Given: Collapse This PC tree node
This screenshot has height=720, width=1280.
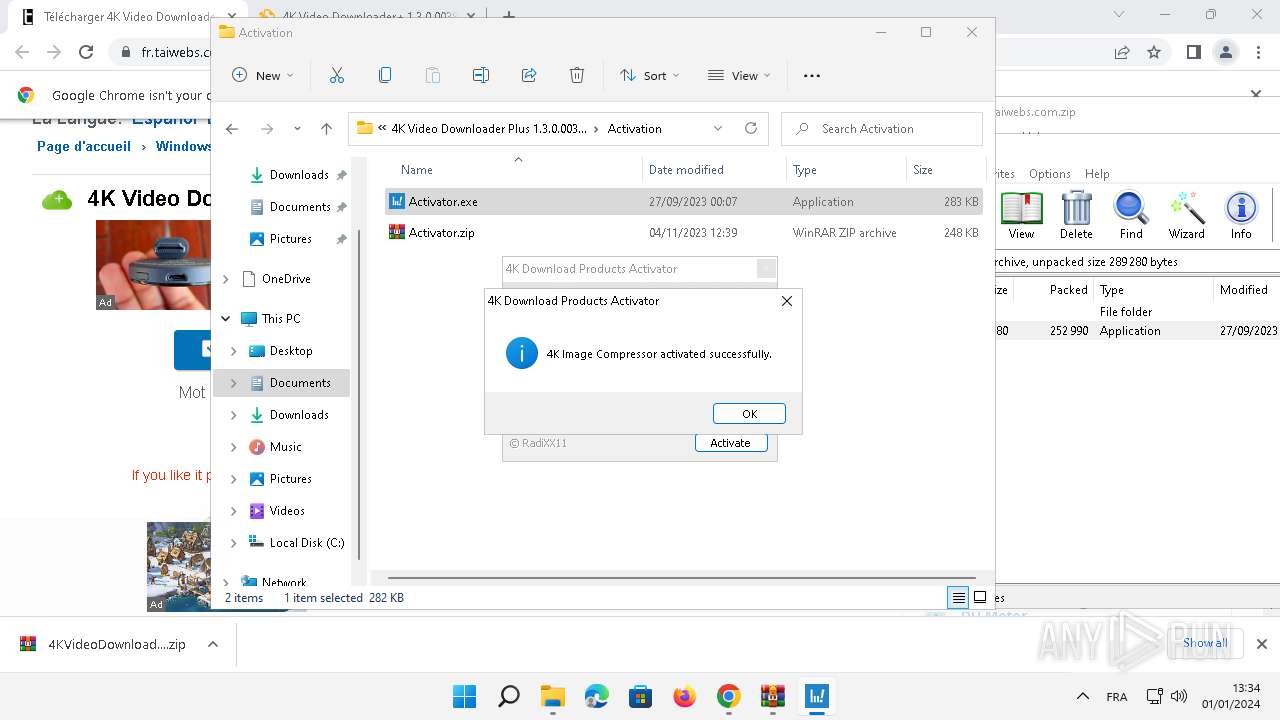Looking at the screenshot, I should coord(226,319).
